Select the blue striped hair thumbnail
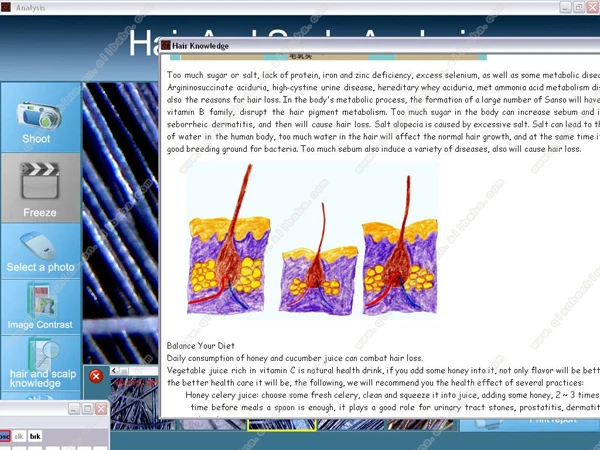Viewport: 600px width, 450px height. click(x=351, y=424)
